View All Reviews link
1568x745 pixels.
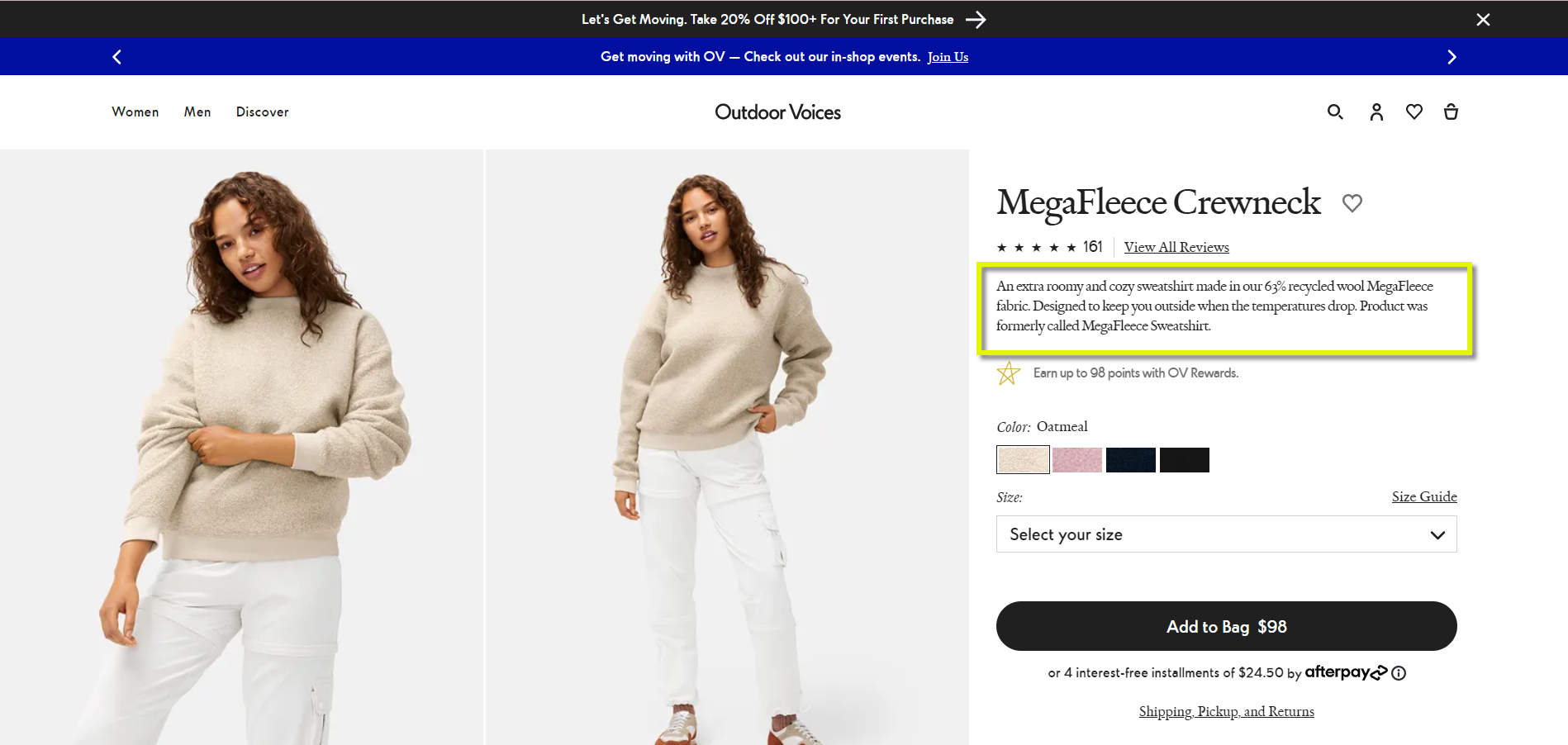click(1176, 247)
